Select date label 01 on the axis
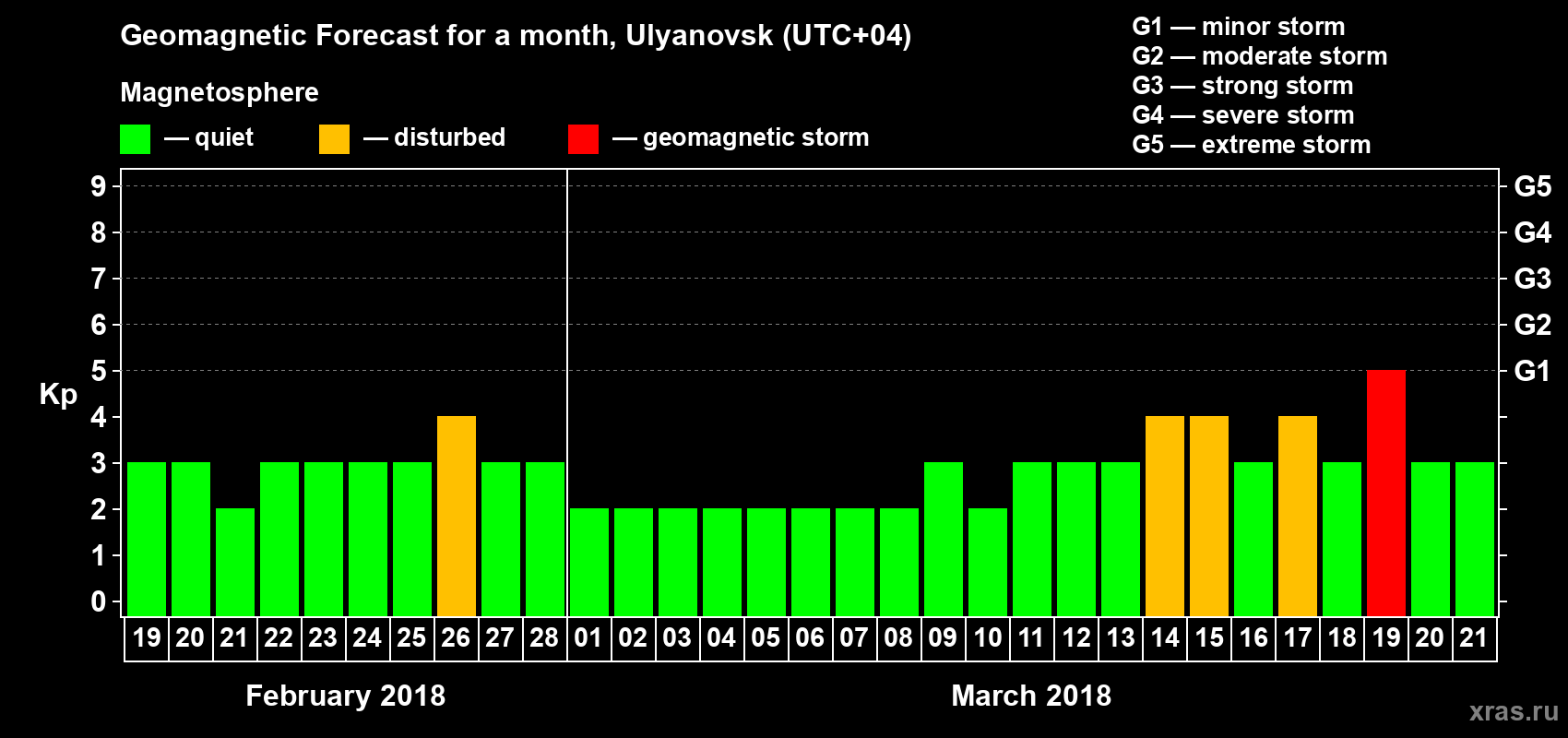Screen dimensions: 1568x738 (588, 637)
